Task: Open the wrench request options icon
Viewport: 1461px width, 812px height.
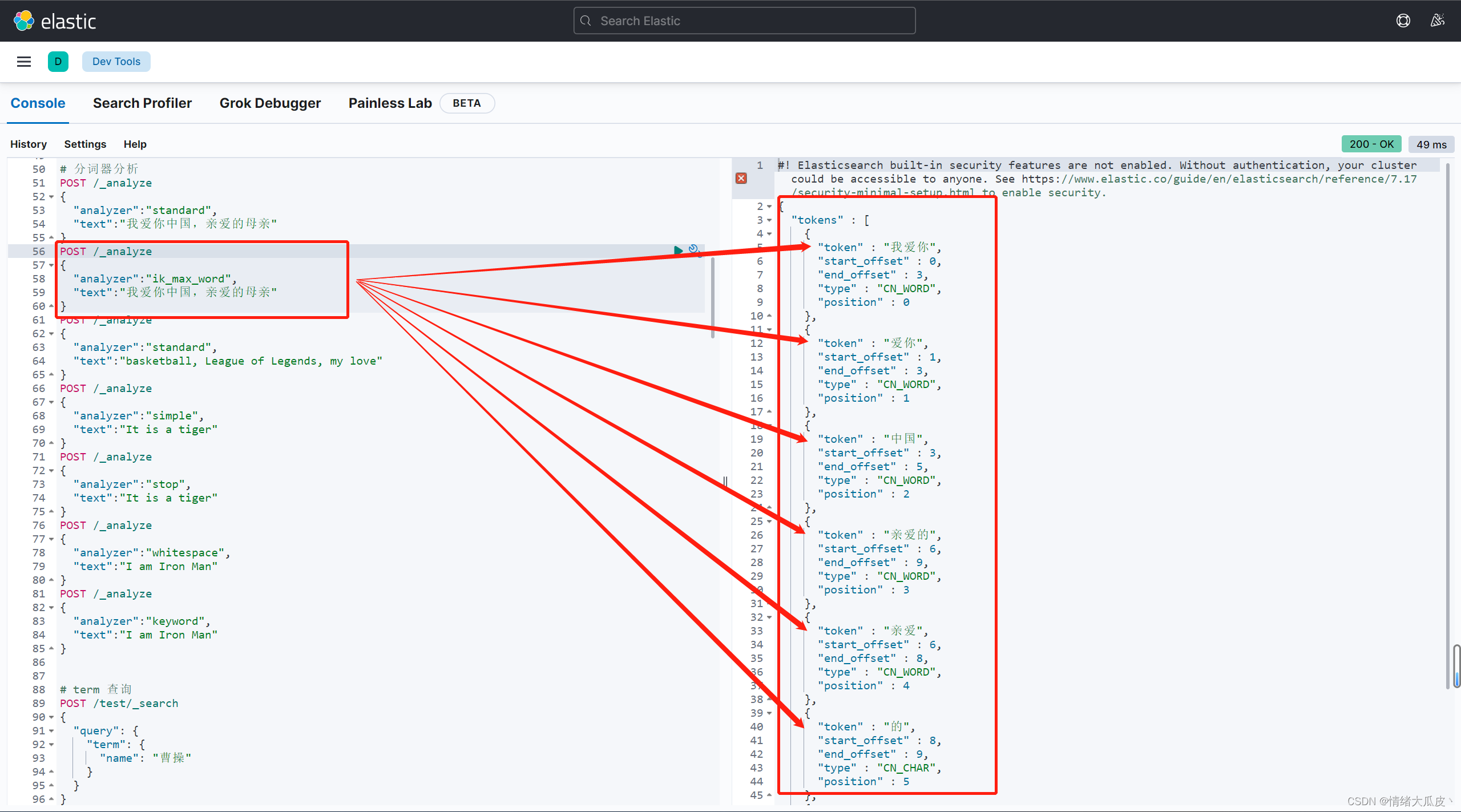Action: click(695, 250)
